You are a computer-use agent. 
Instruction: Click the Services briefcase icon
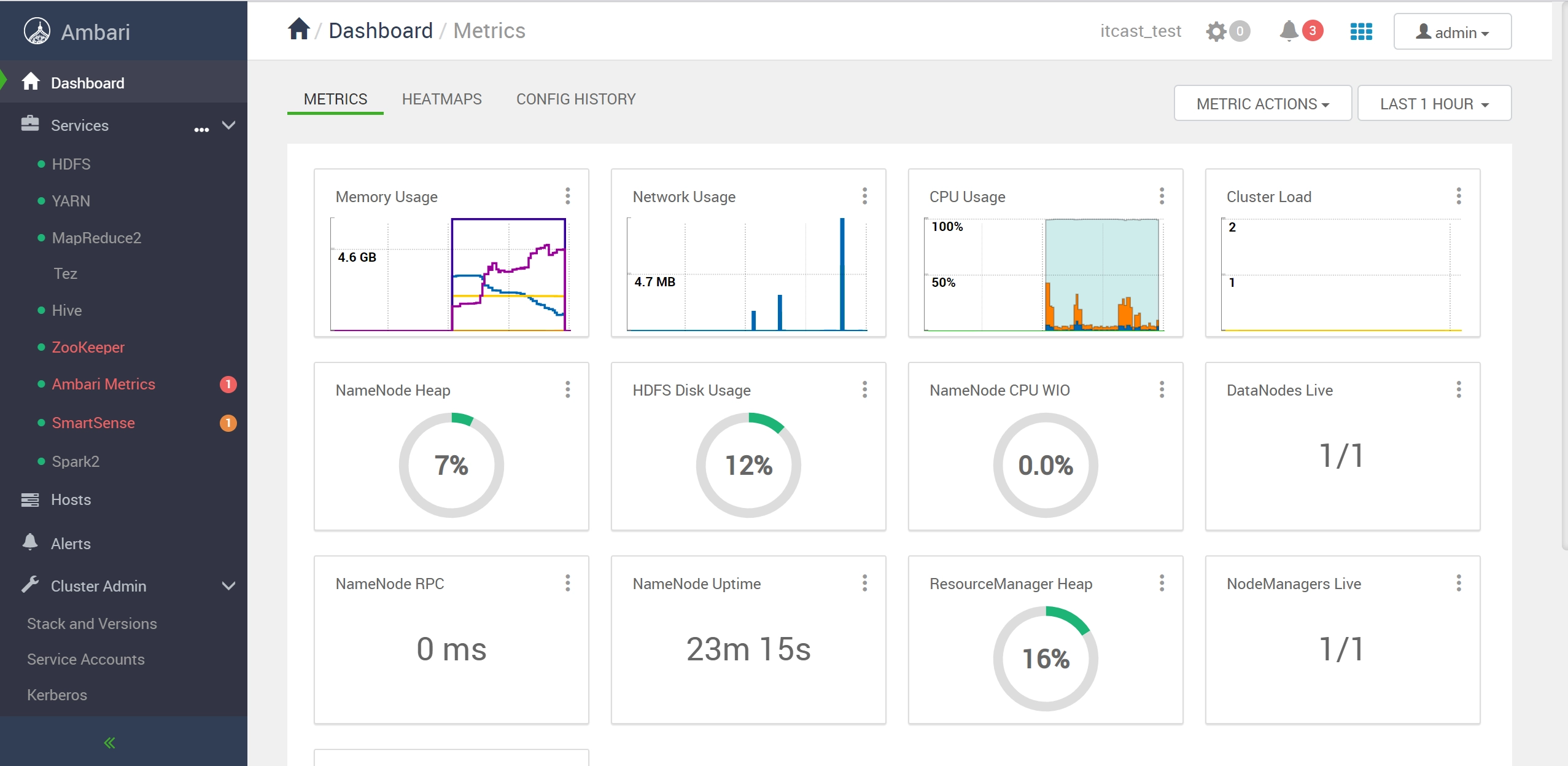(29, 124)
